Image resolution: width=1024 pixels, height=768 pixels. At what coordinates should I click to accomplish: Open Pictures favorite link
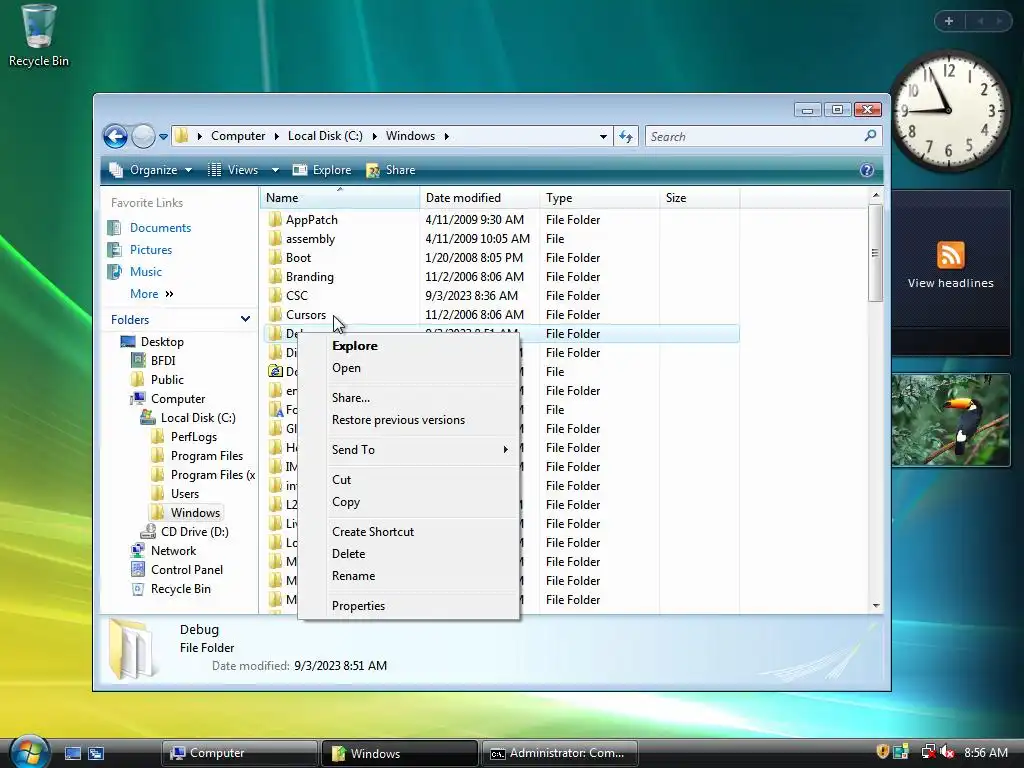point(151,250)
